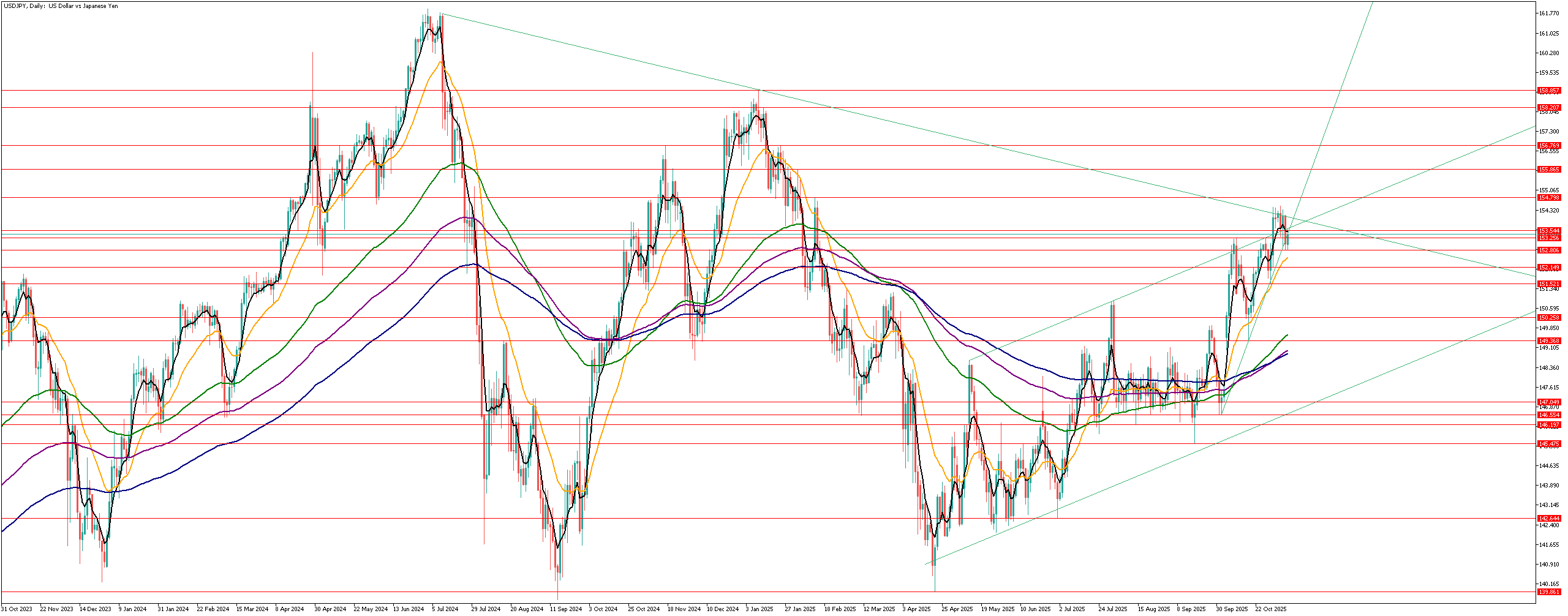Click the 155.865 horizontal level price tag
The image size is (1568, 616).
point(1549,170)
